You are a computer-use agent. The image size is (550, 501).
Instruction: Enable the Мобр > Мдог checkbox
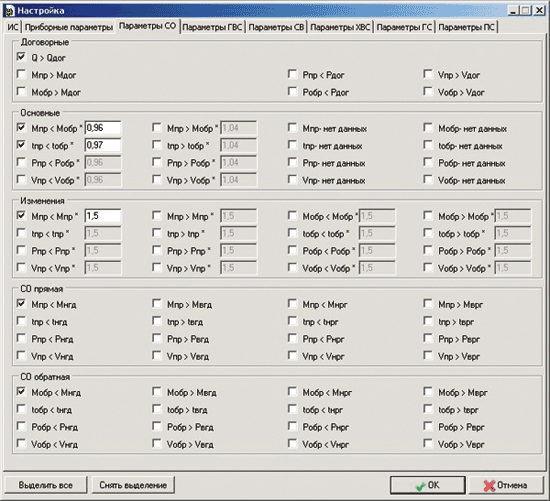click(21, 92)
